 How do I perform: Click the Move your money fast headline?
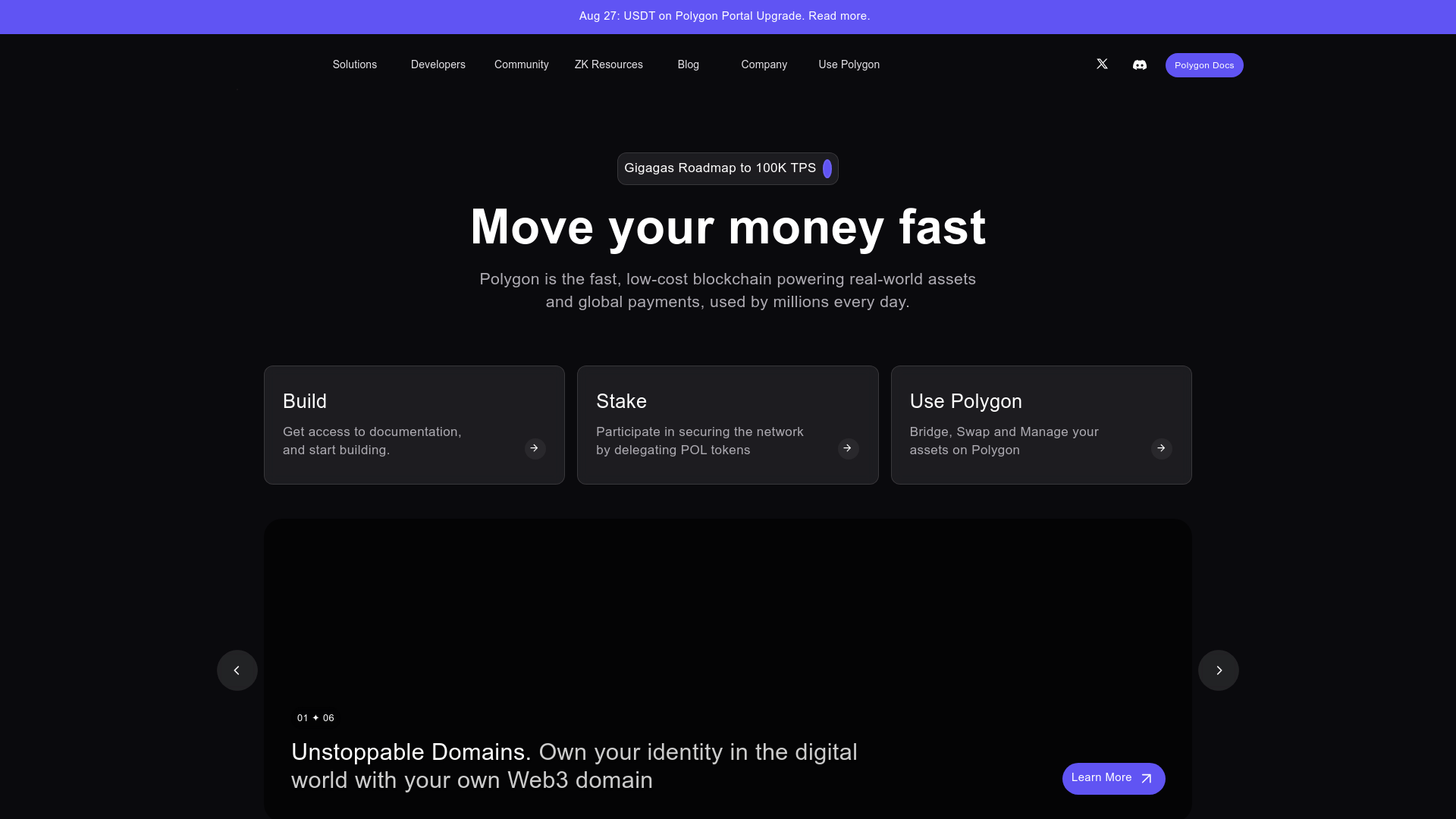728,227
